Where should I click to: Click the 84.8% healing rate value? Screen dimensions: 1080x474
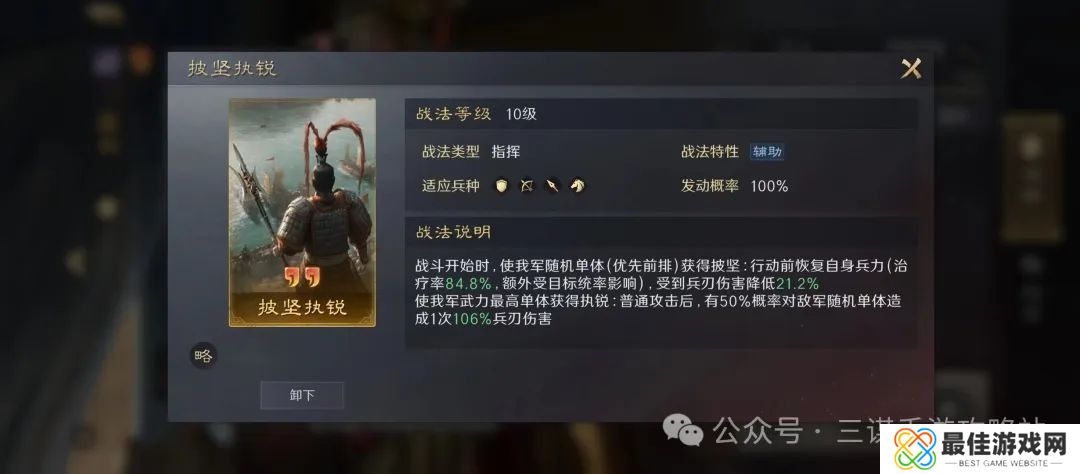click(468, 283)
